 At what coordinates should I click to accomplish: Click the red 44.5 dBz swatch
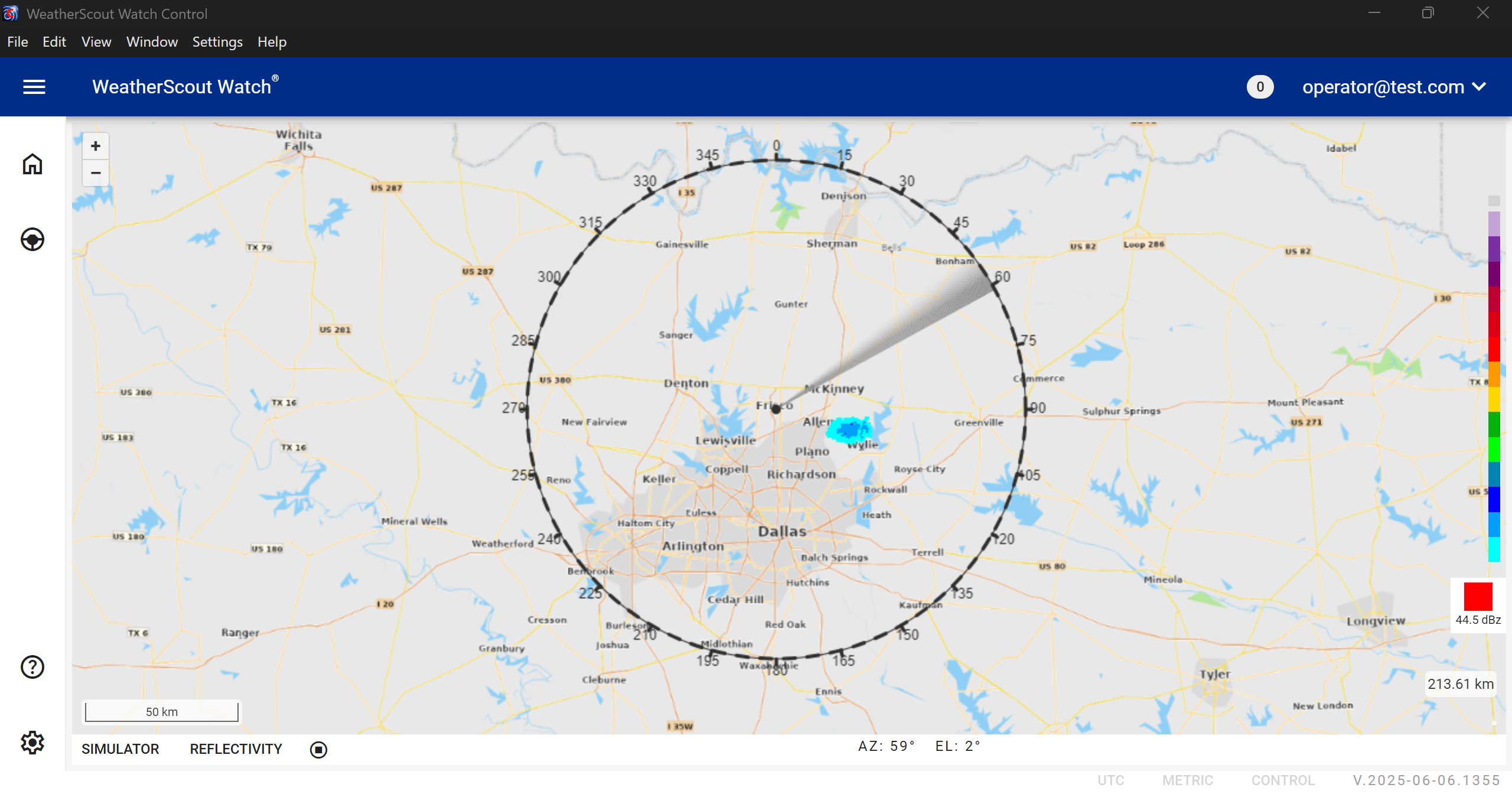pos(1478,597)
